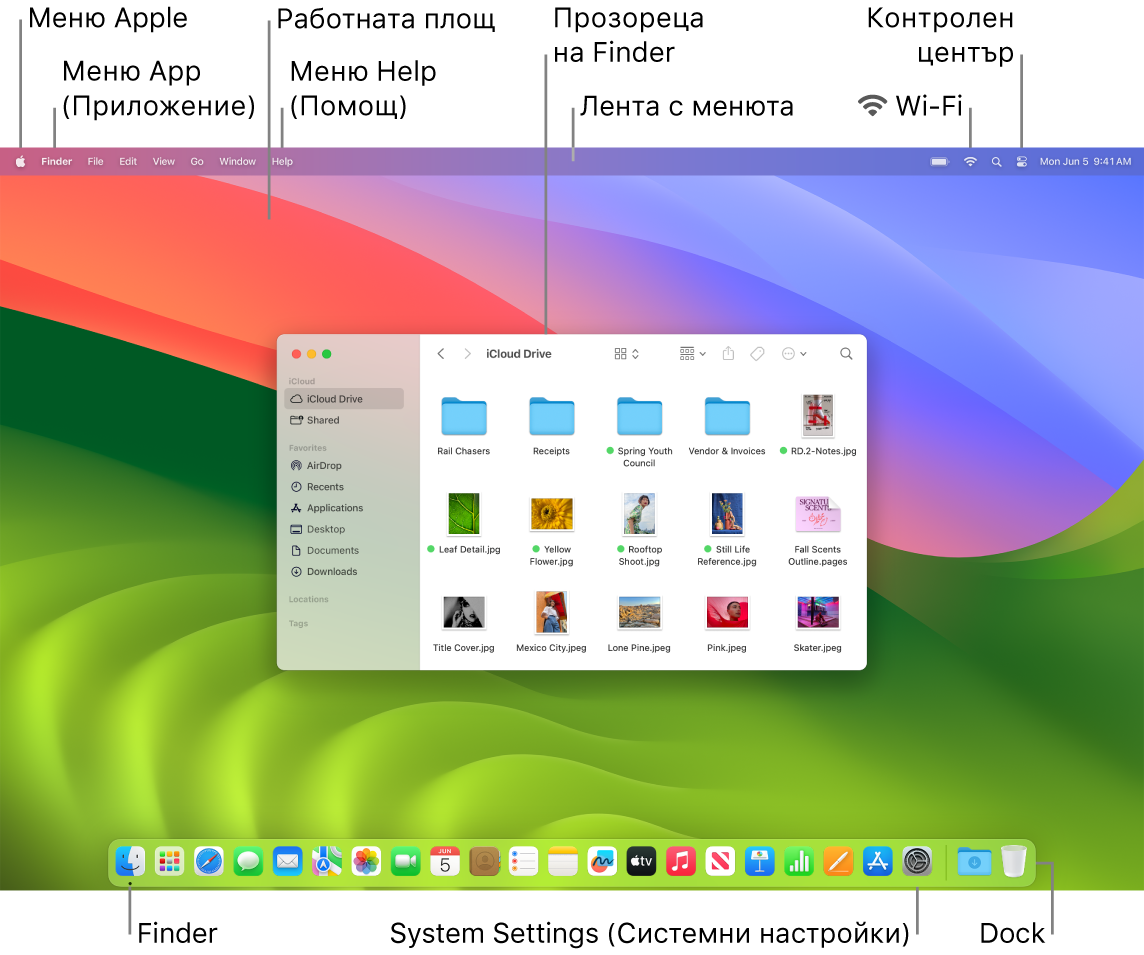This screenshot has height=955, width=1144.
Task: Open the Tags icon in the Finder toolbar
Action: (x=757, y=353)
